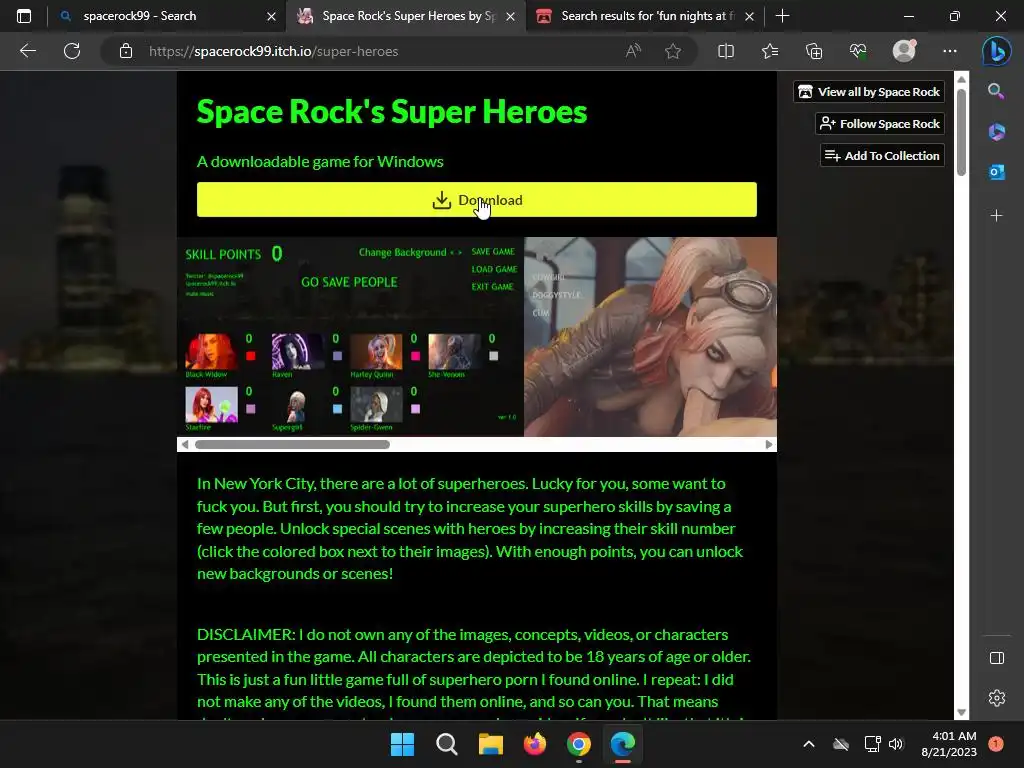Open sidebar settings gear icon
This screenshot has height=768, width=1024.
click(x=997, y=698)
